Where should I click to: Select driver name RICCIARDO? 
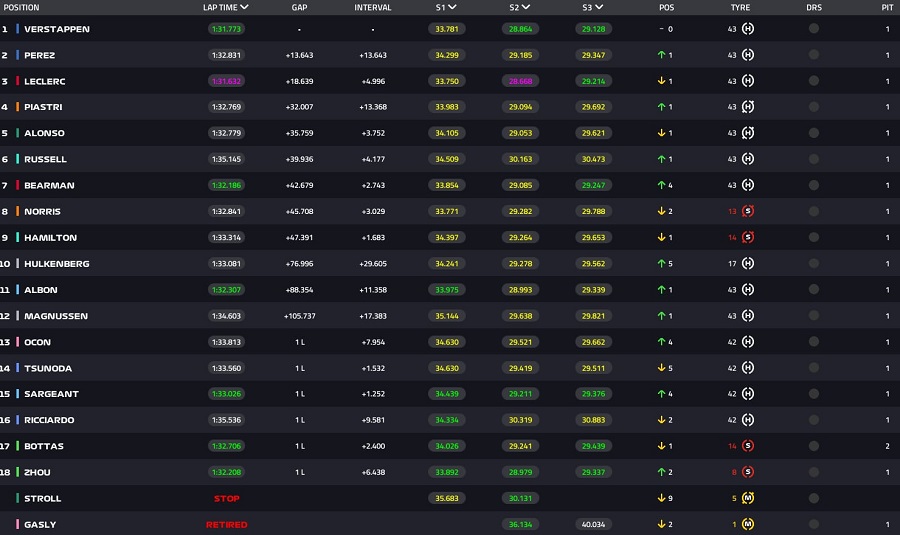pyautogui.click(x=49, y=420)
